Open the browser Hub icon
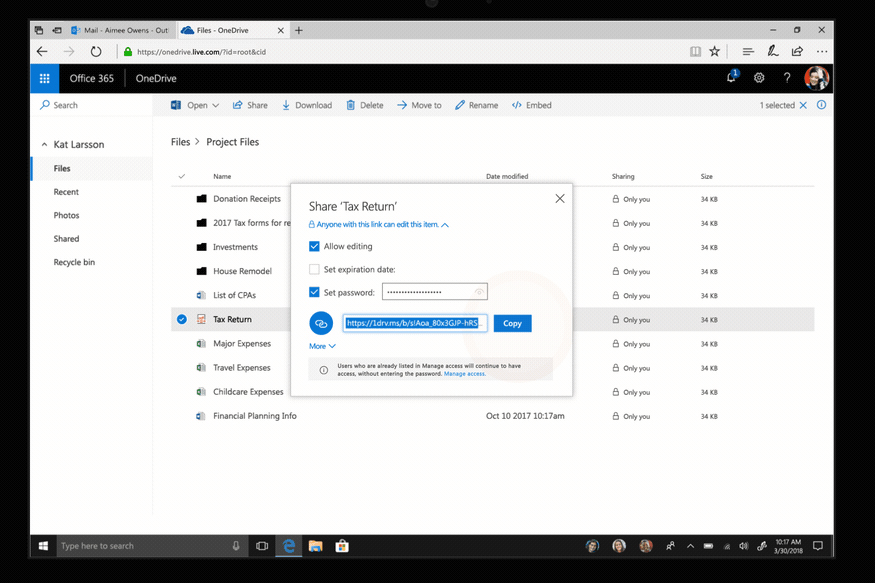 tap(748, 52)
